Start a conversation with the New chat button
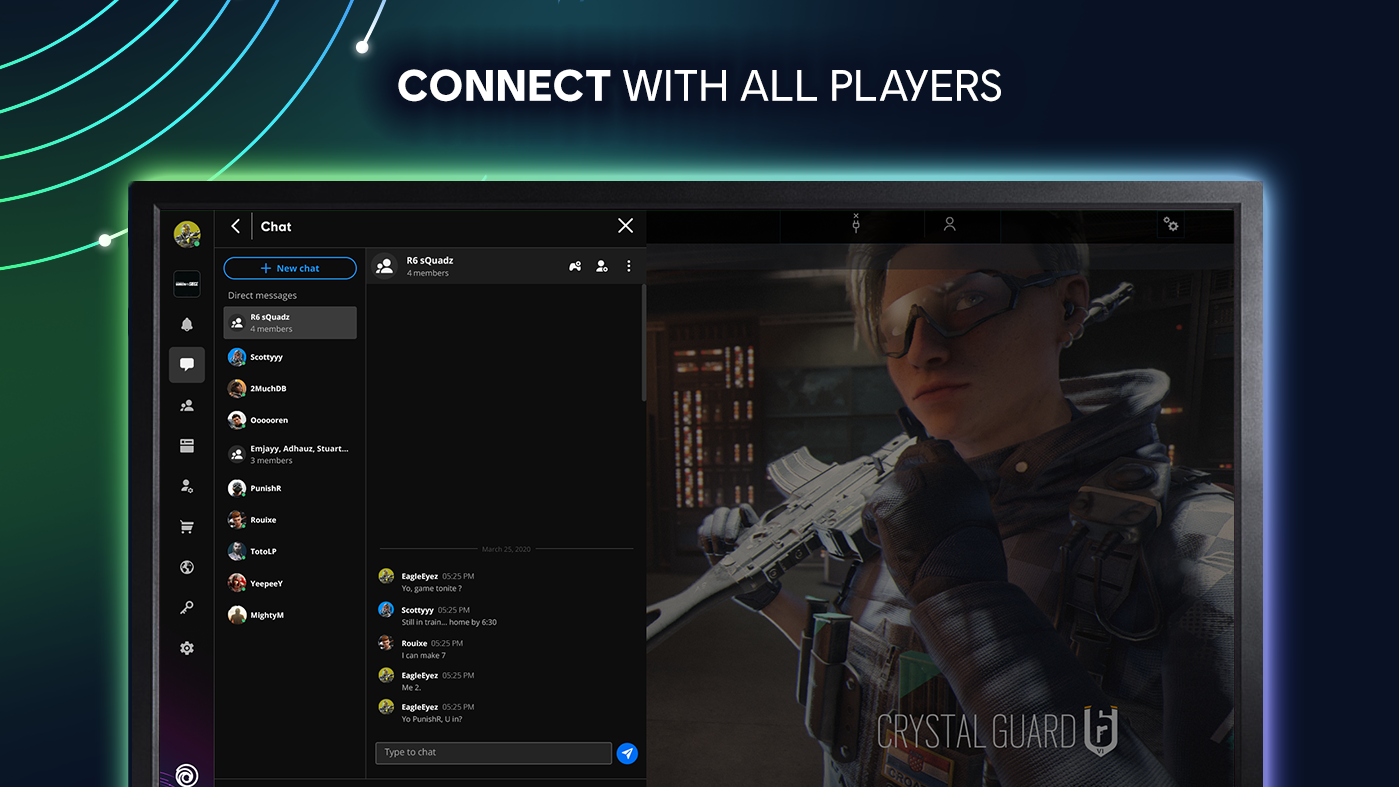 [x=290, y=268]
